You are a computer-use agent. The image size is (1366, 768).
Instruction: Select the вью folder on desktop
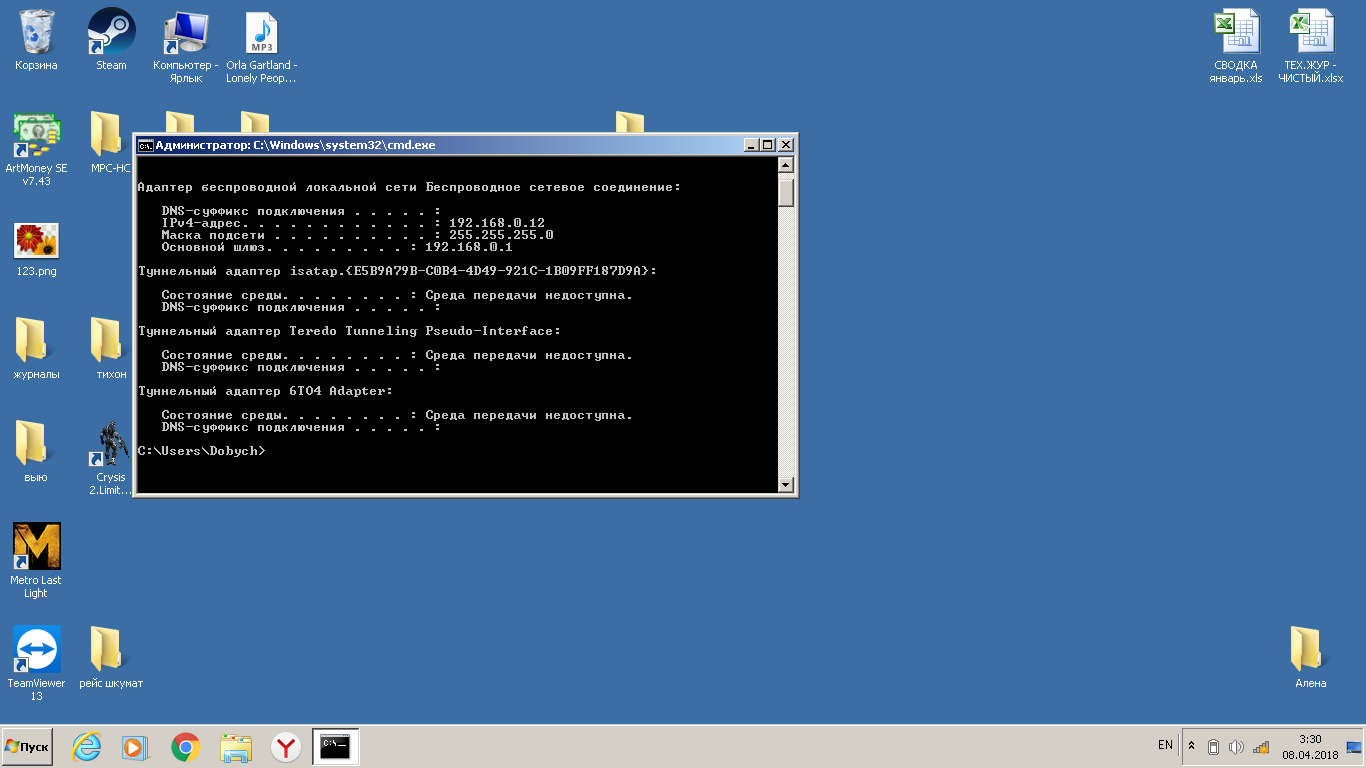coord(36,451)
